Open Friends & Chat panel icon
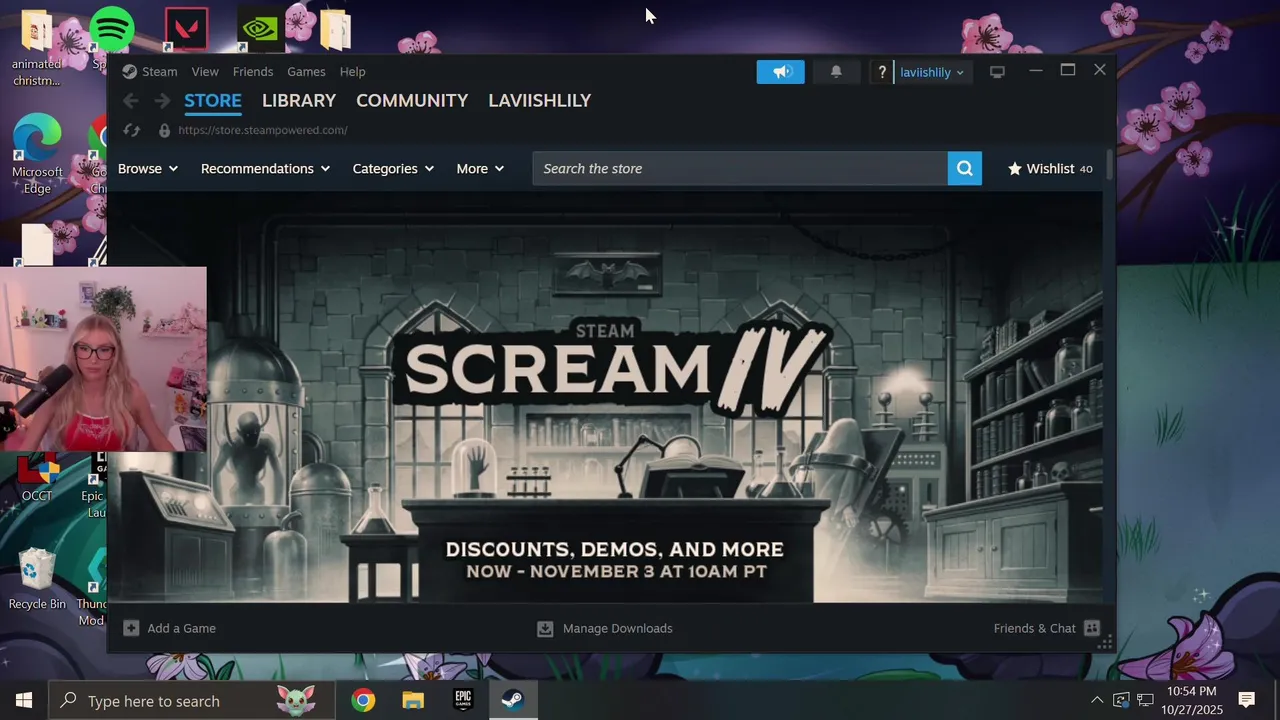 1092,628
